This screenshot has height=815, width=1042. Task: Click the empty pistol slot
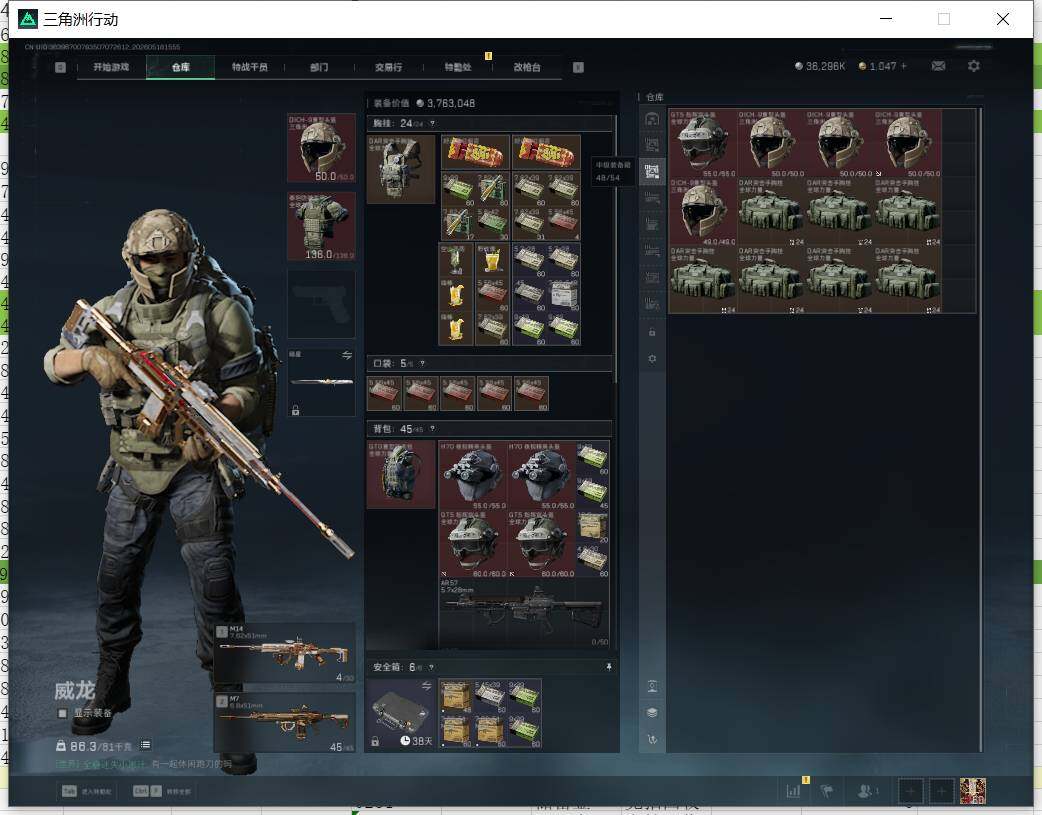321,304
